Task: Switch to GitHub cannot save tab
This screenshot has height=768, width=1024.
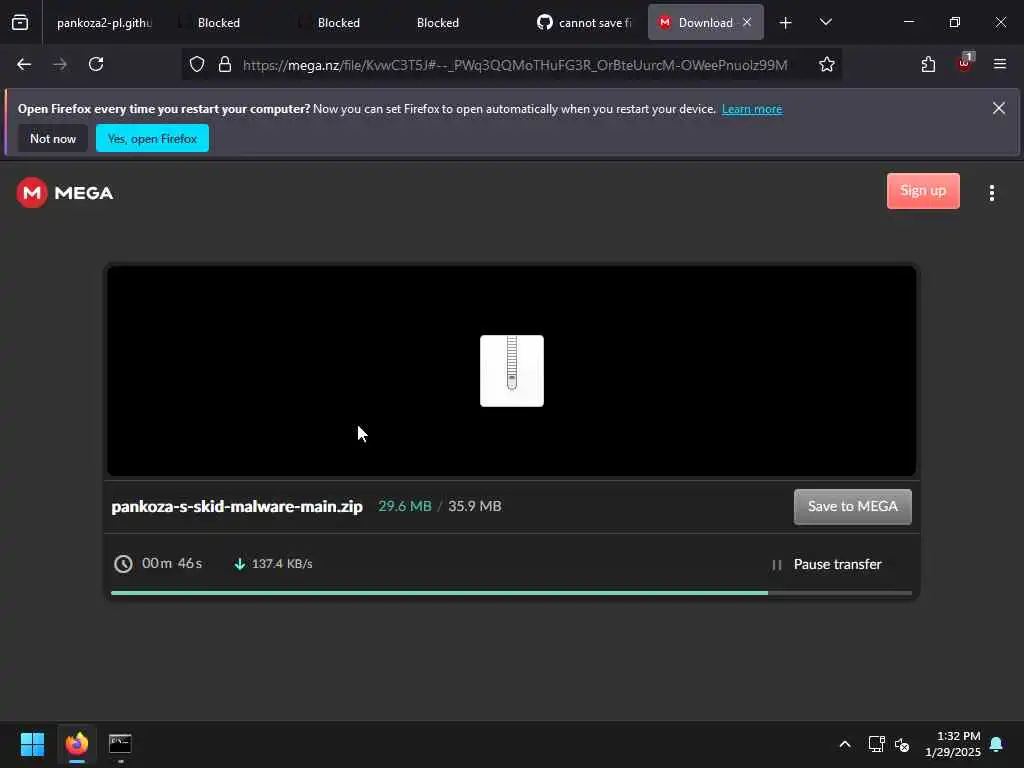Action: [584, 23]
